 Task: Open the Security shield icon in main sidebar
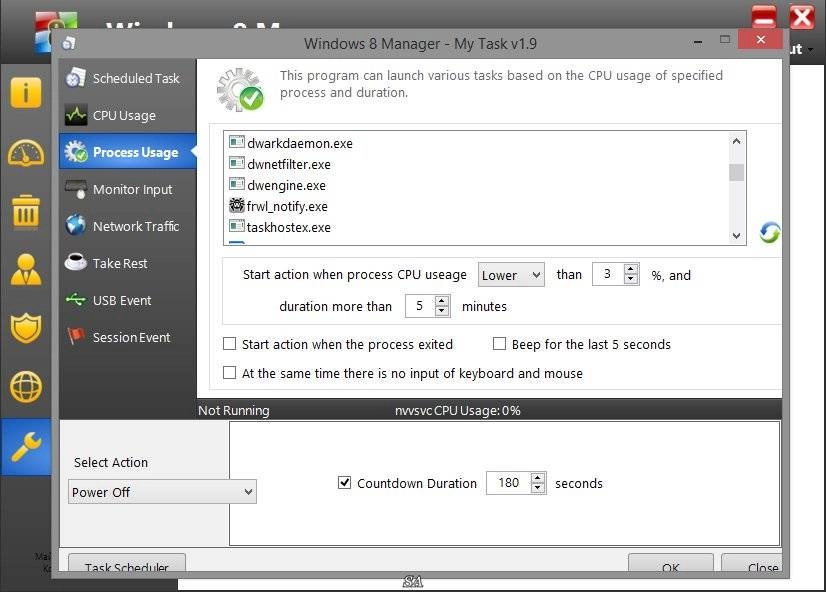[x=25, y=328]
